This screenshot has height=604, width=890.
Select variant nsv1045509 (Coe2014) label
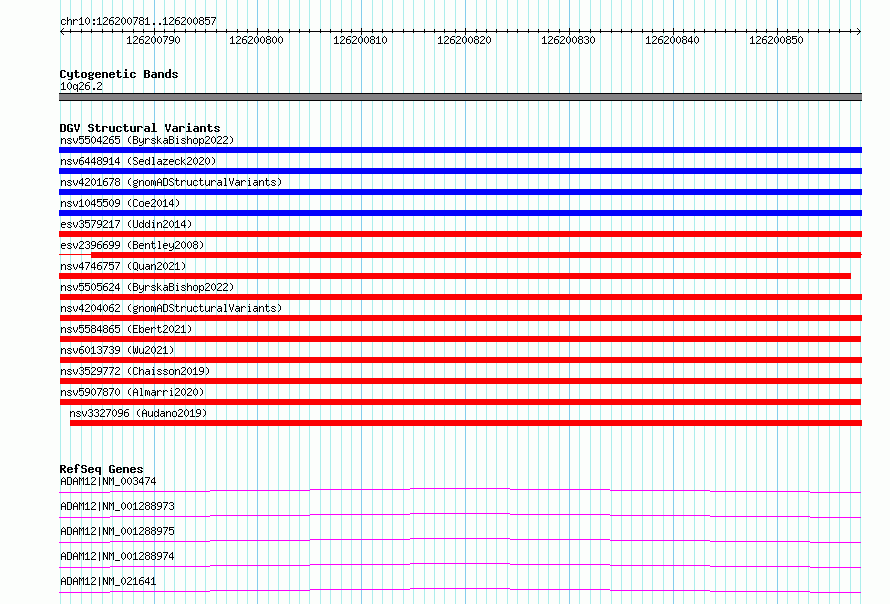pos(120,203)
